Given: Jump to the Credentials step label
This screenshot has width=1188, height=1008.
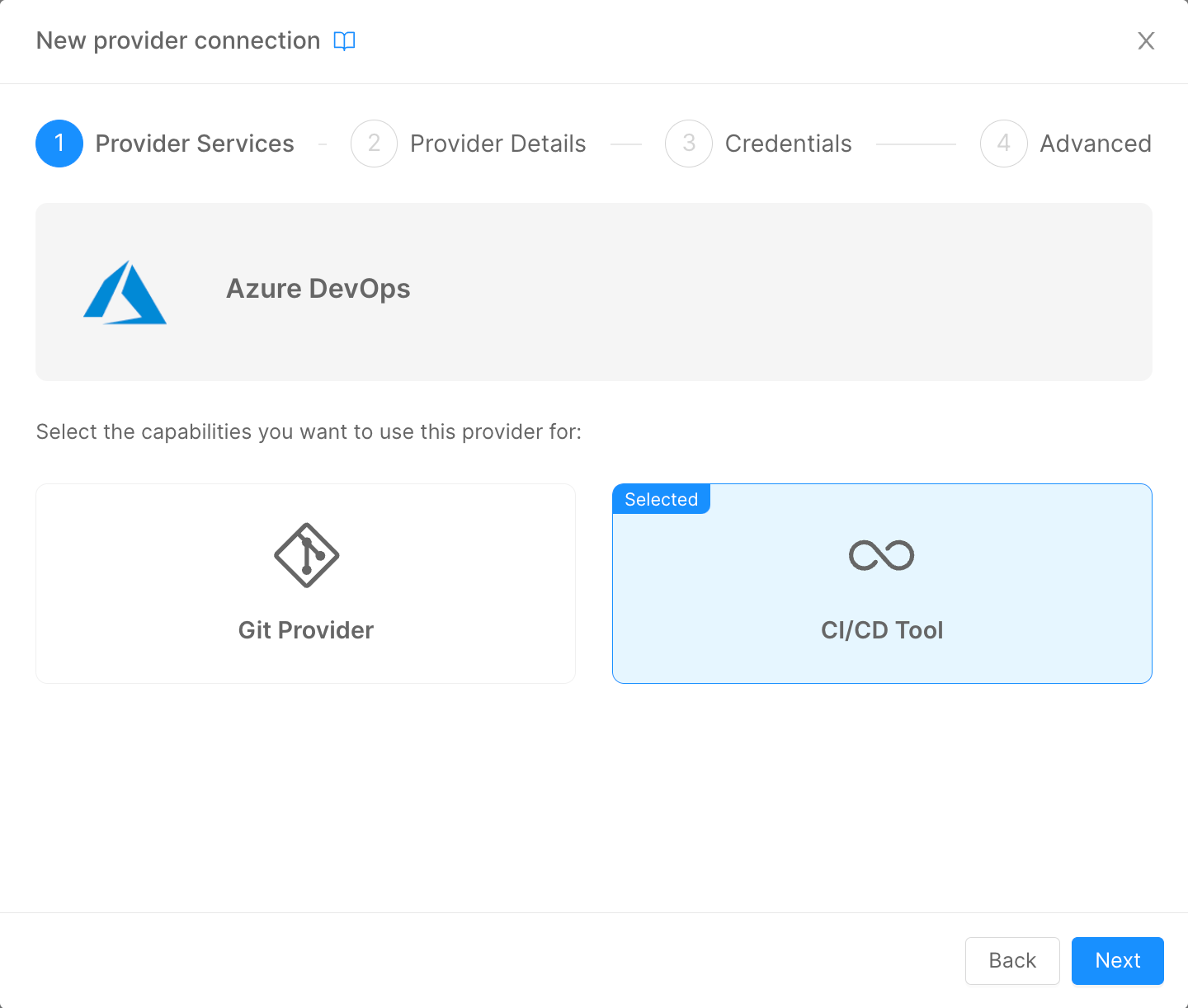Looking at the screenshot, I should click(x=788, y=144).
